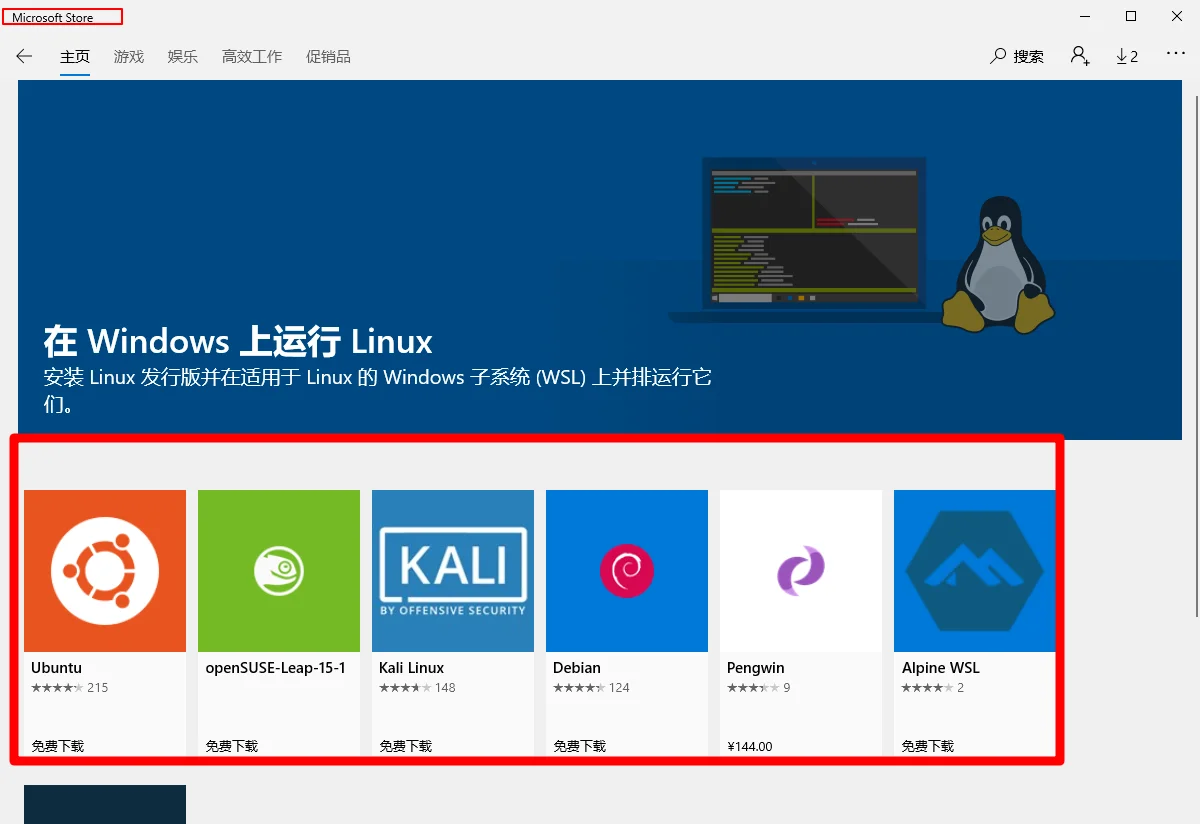The image size is (1200, 824).
Task: Click the Microsoft Store window title
Action: point(53,18)
